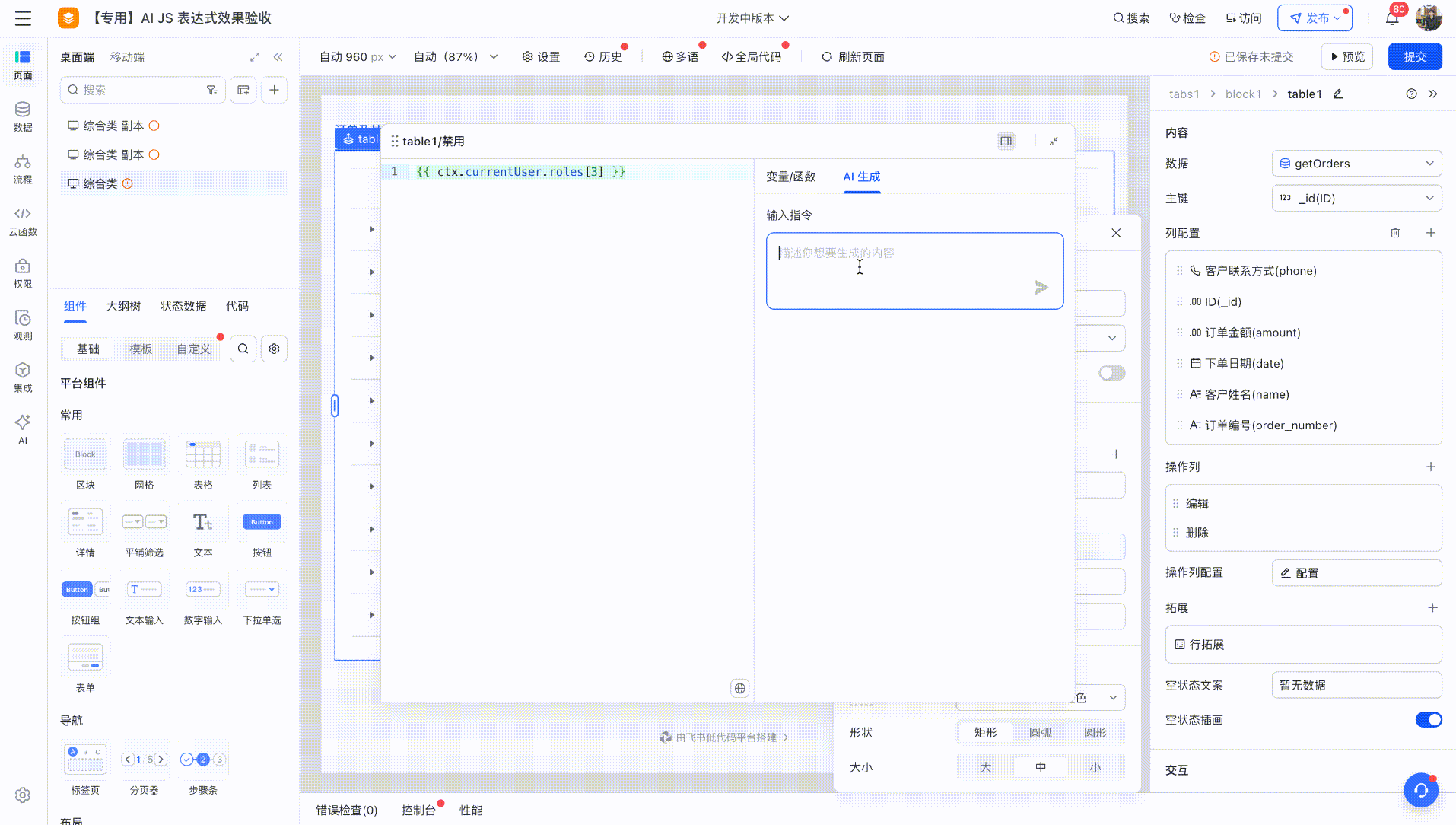Viewport: 1456px width, 825px height.
Task: Open the AI sidebar panel
Action: [23, 429]
